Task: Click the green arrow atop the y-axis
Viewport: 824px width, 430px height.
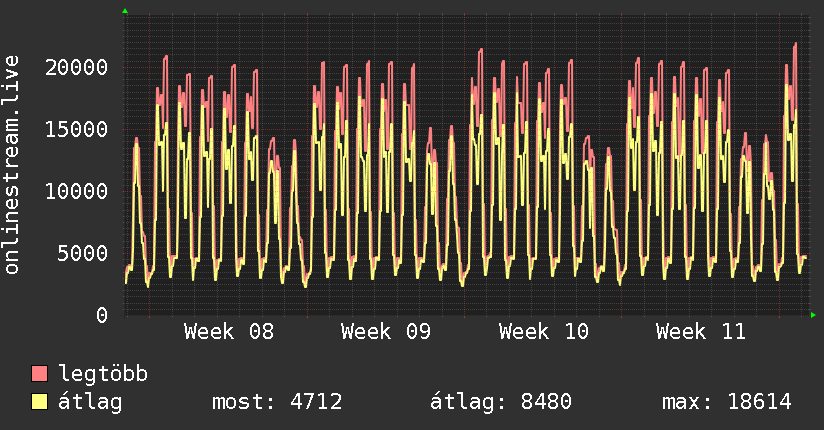Action: (125, 11)
